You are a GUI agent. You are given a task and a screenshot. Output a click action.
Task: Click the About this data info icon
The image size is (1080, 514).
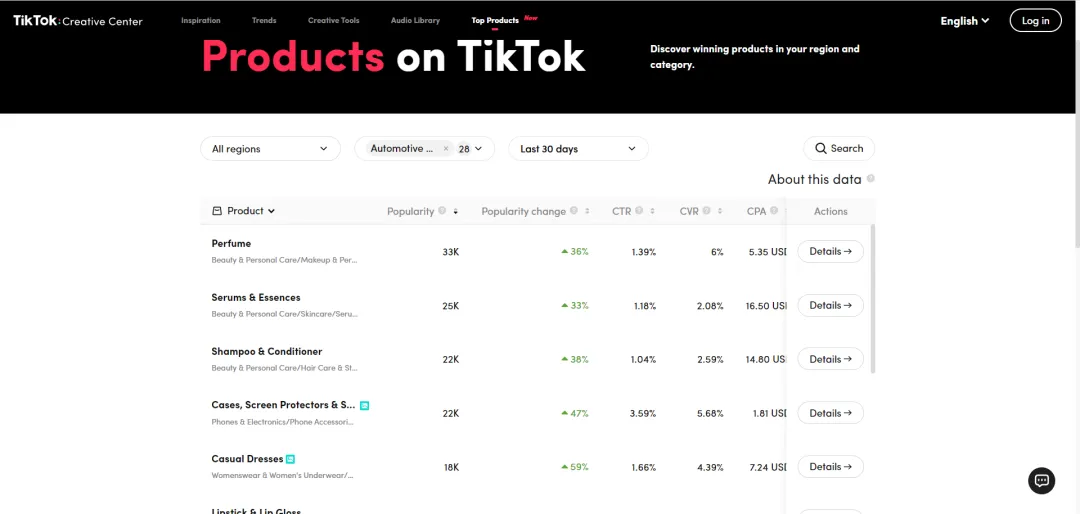pos(871,179)
